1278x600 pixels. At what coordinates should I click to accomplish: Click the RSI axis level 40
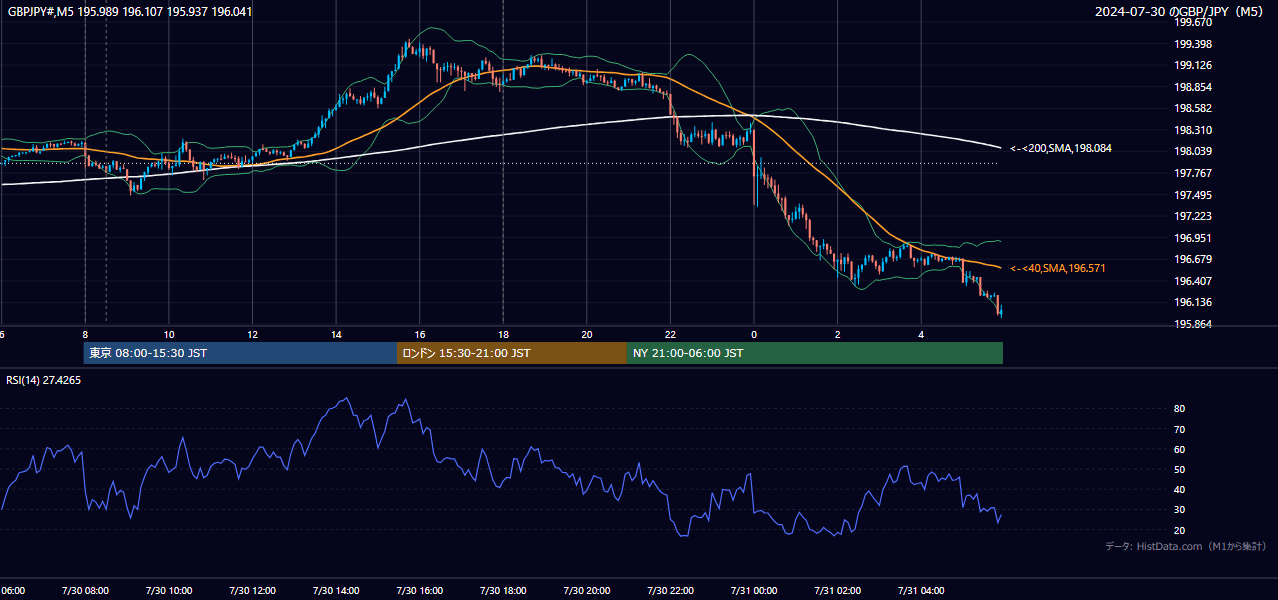(x=1179, y=489)
